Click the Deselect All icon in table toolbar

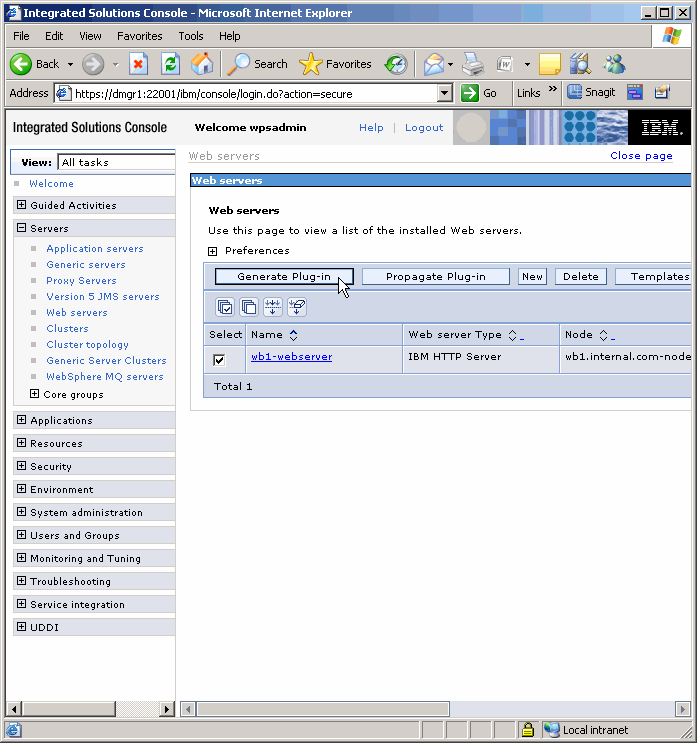pos(248,307)
